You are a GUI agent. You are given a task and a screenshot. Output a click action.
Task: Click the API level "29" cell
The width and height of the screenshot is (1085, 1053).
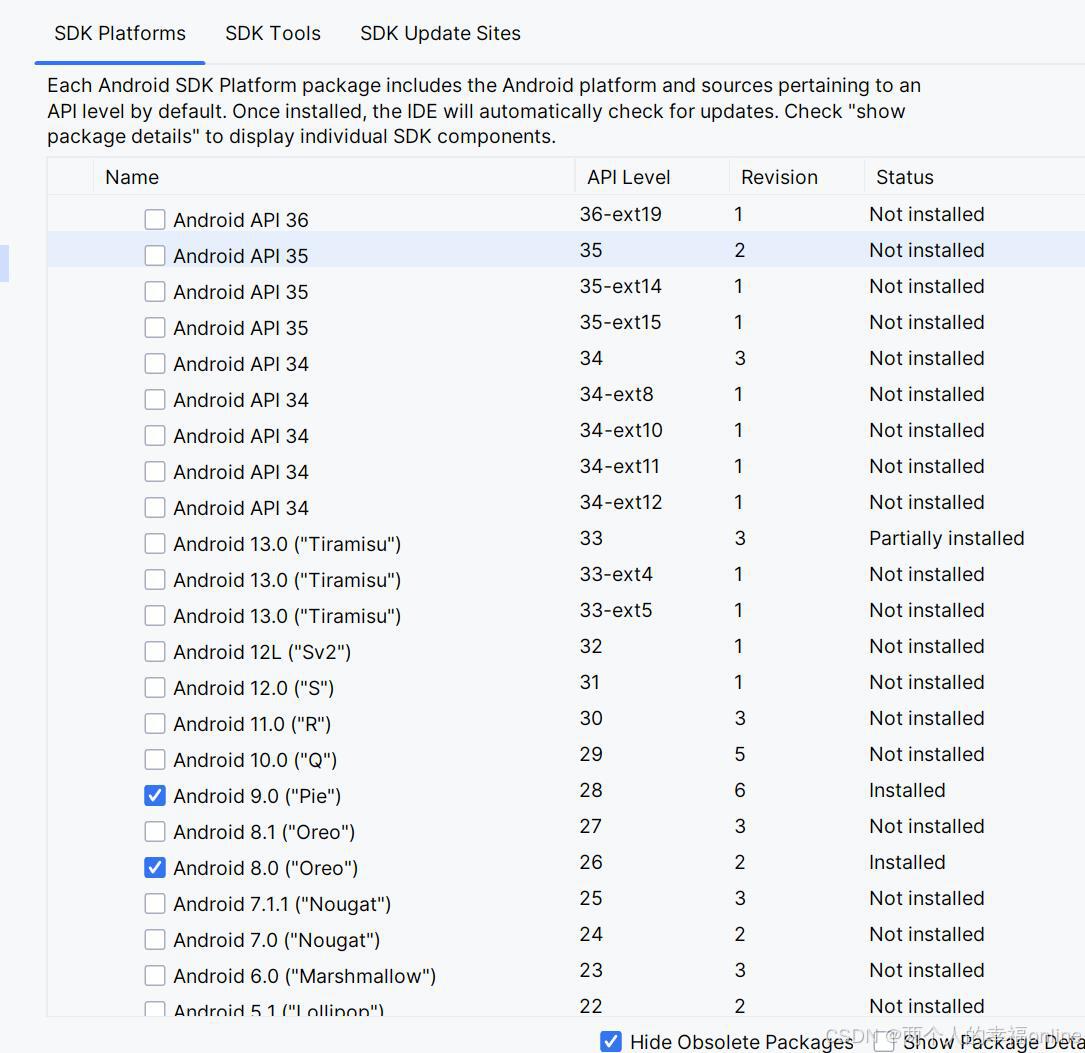pos(591,753)
